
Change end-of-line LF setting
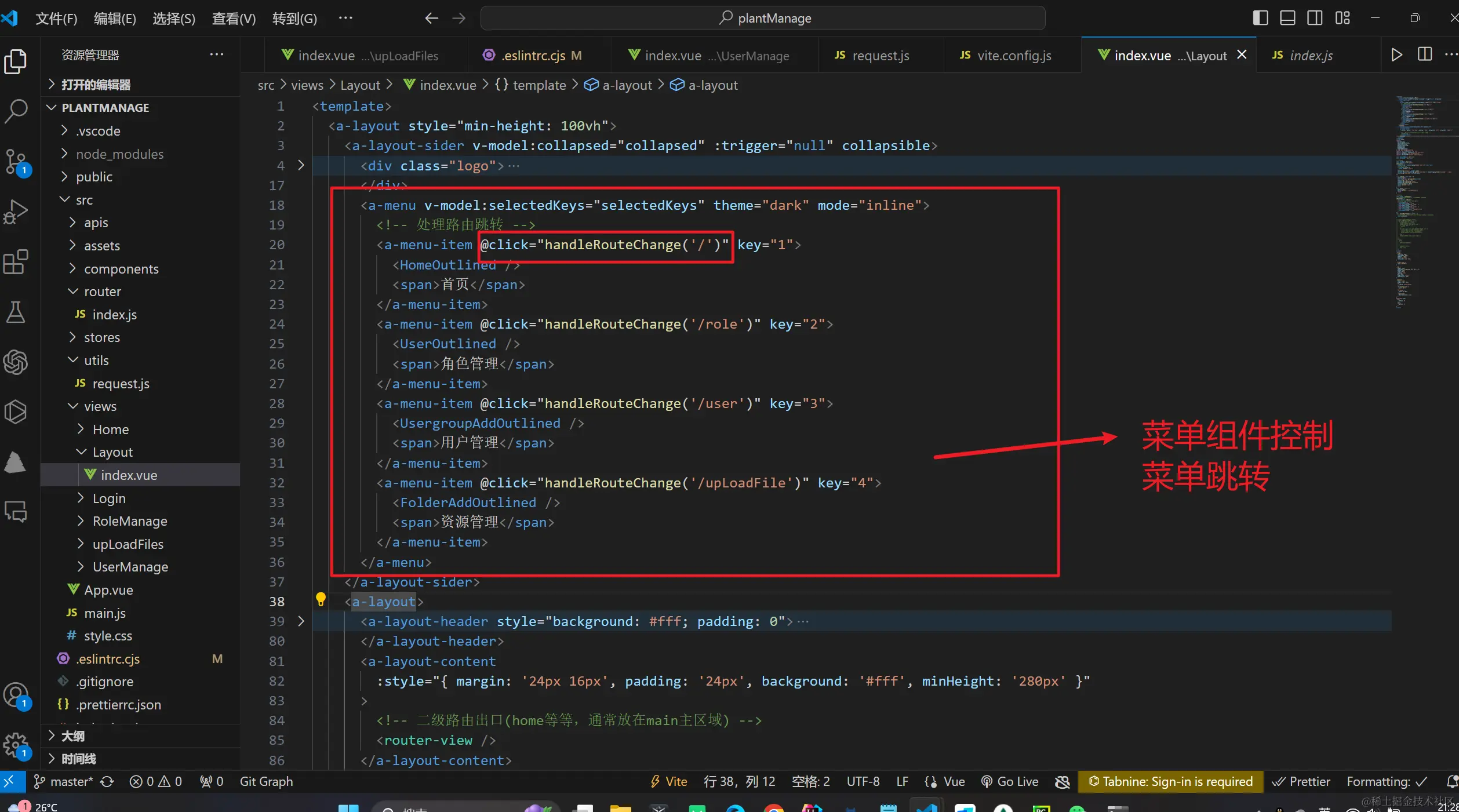(x=902, y=781)
